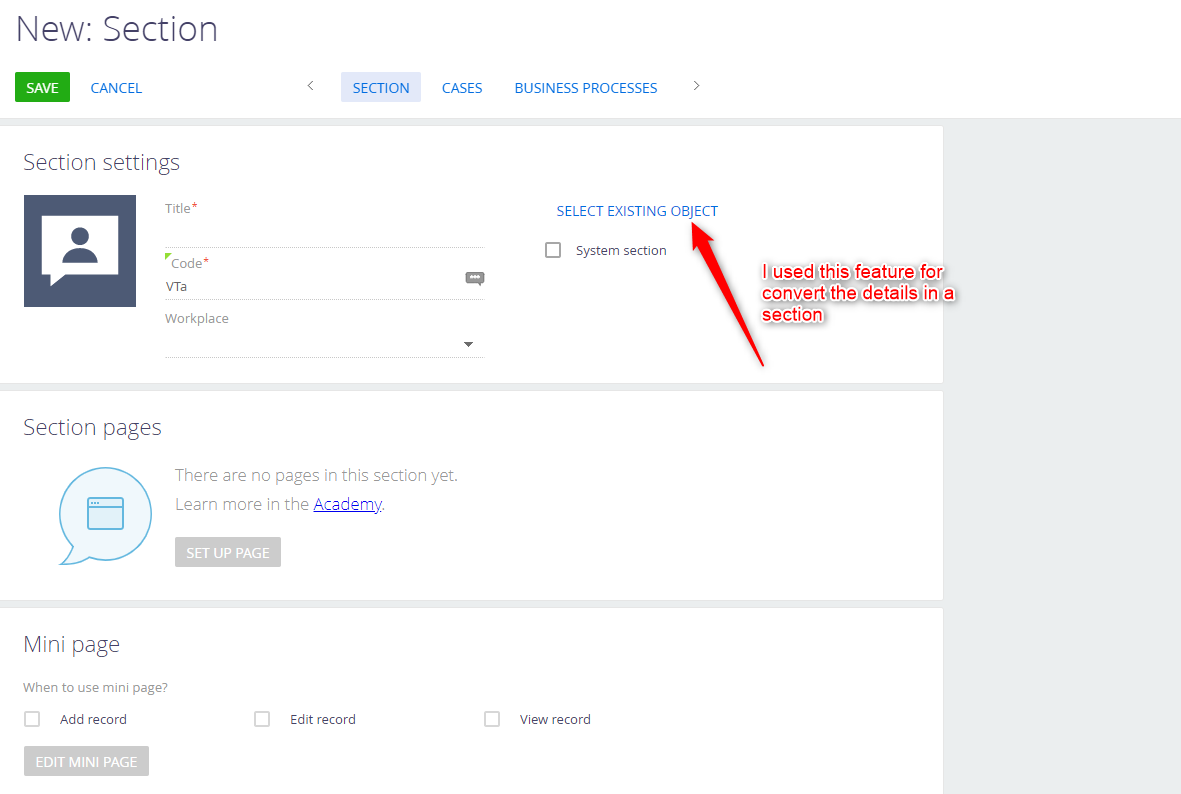The height and width of the screenshot is (794, 1181).
Task: Go to previous tabs with left arrow
Action: click(x=310, y=86)
